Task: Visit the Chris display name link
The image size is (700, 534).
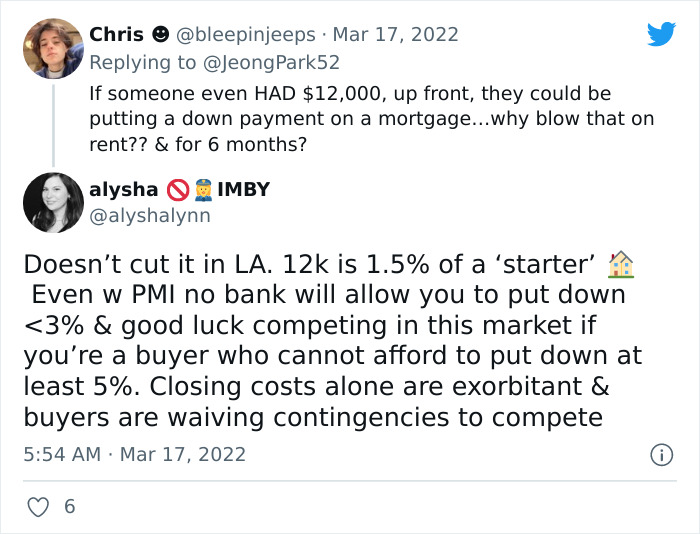Action: (x=117, y=35)
